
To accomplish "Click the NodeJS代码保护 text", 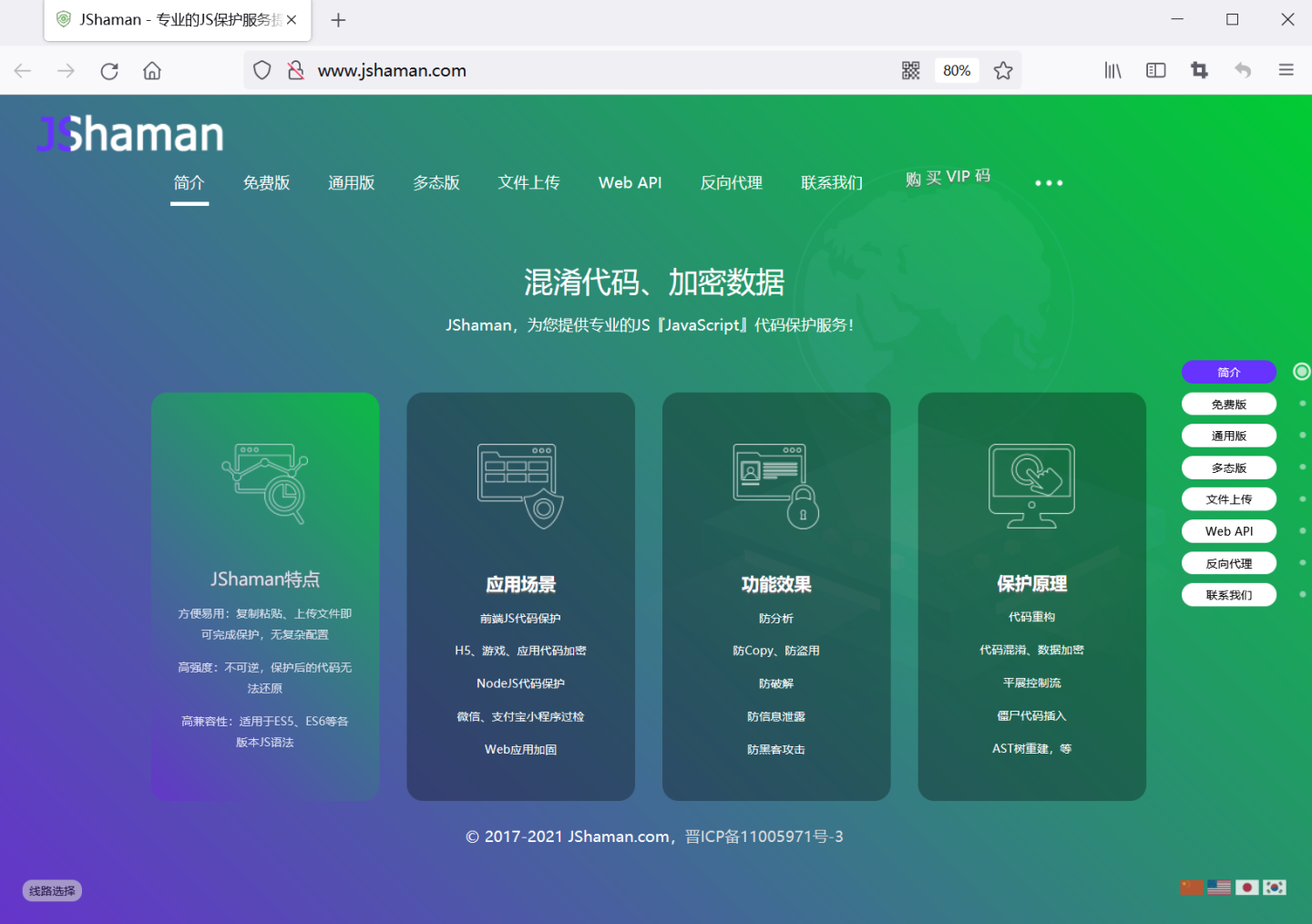I will coord(521,683).
